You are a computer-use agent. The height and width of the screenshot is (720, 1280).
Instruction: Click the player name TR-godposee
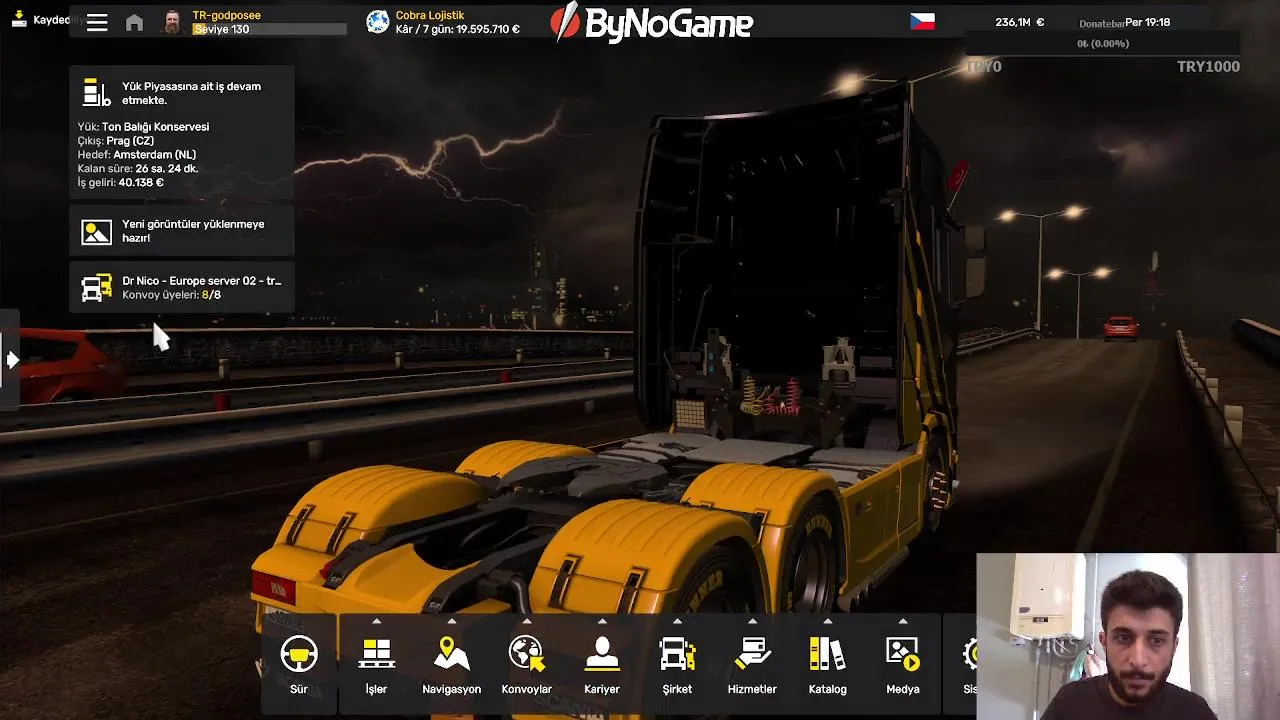[x=226, y=15]
